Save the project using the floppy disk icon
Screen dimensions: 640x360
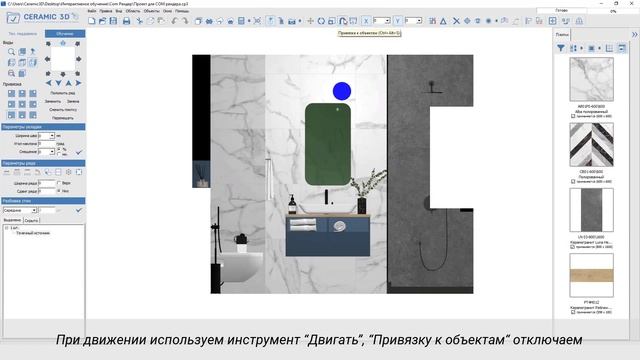[113, 21]
